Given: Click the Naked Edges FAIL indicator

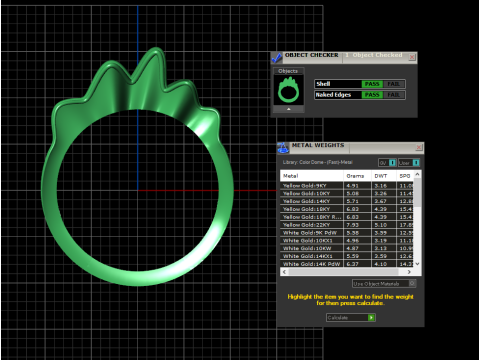Looking at the screenshot, I should click(393, 95).
